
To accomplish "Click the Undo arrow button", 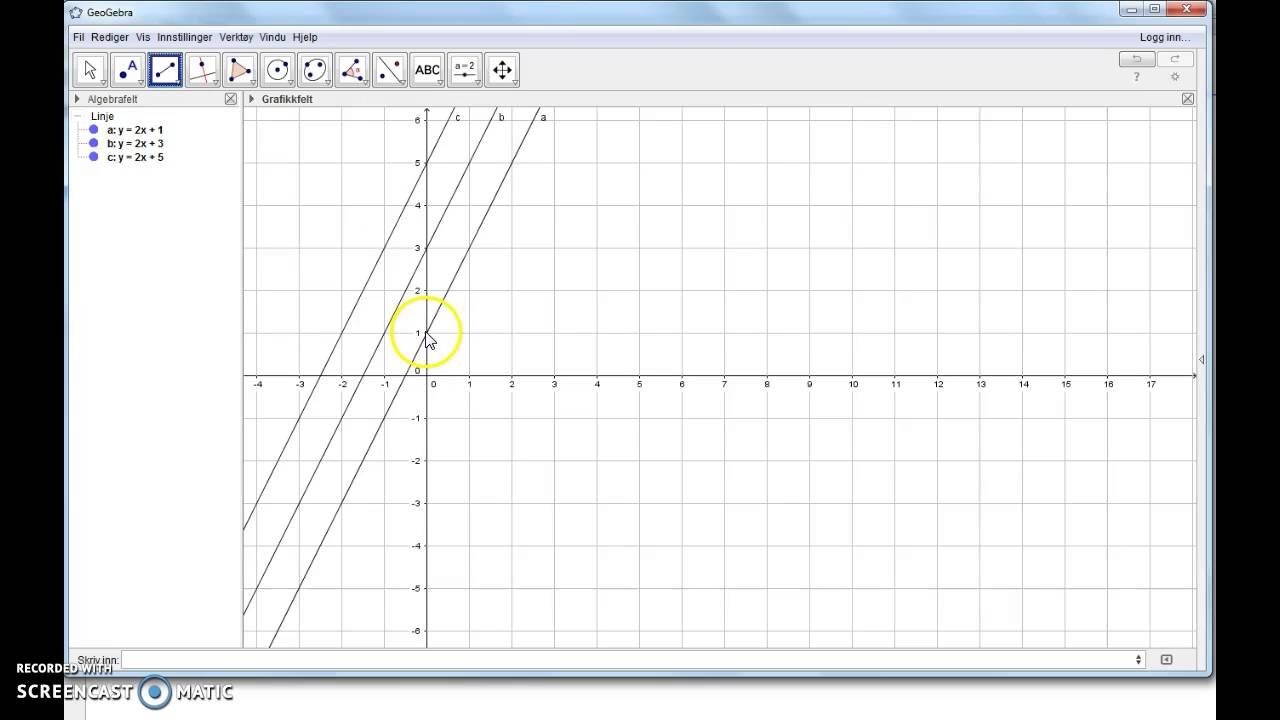I will click(x=1137, y=59).
